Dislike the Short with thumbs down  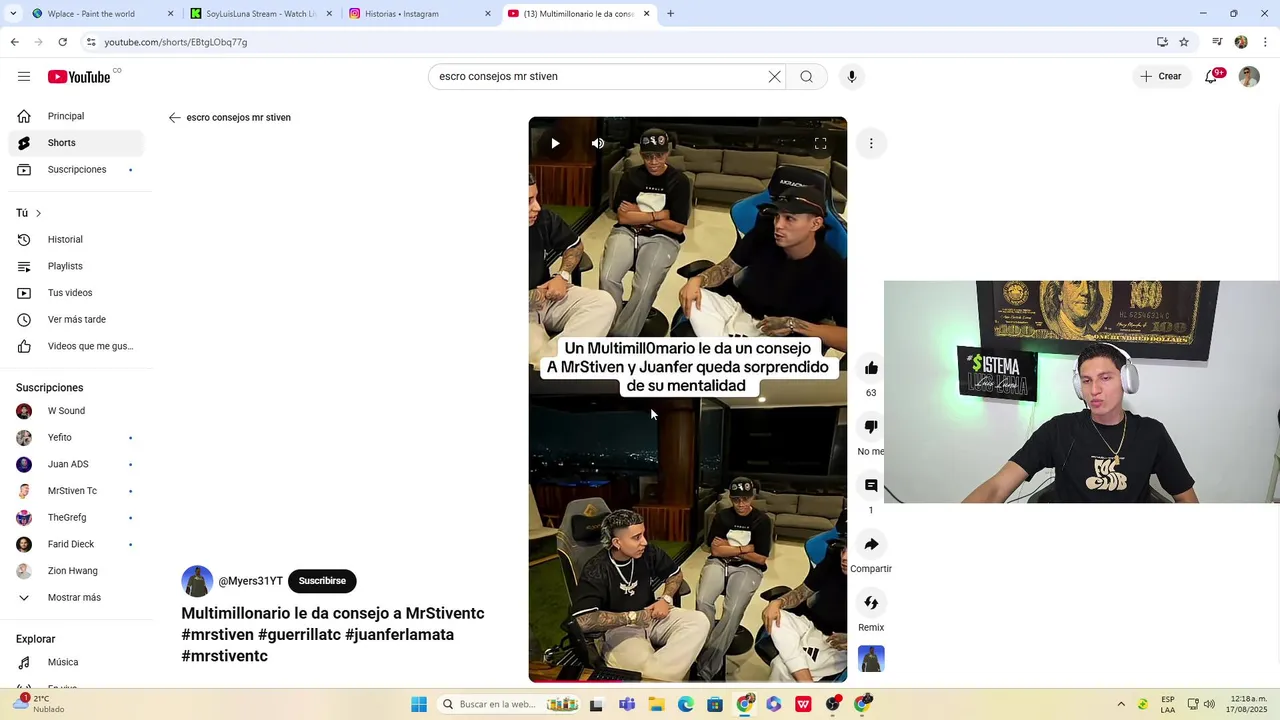(x=871, y=427)
